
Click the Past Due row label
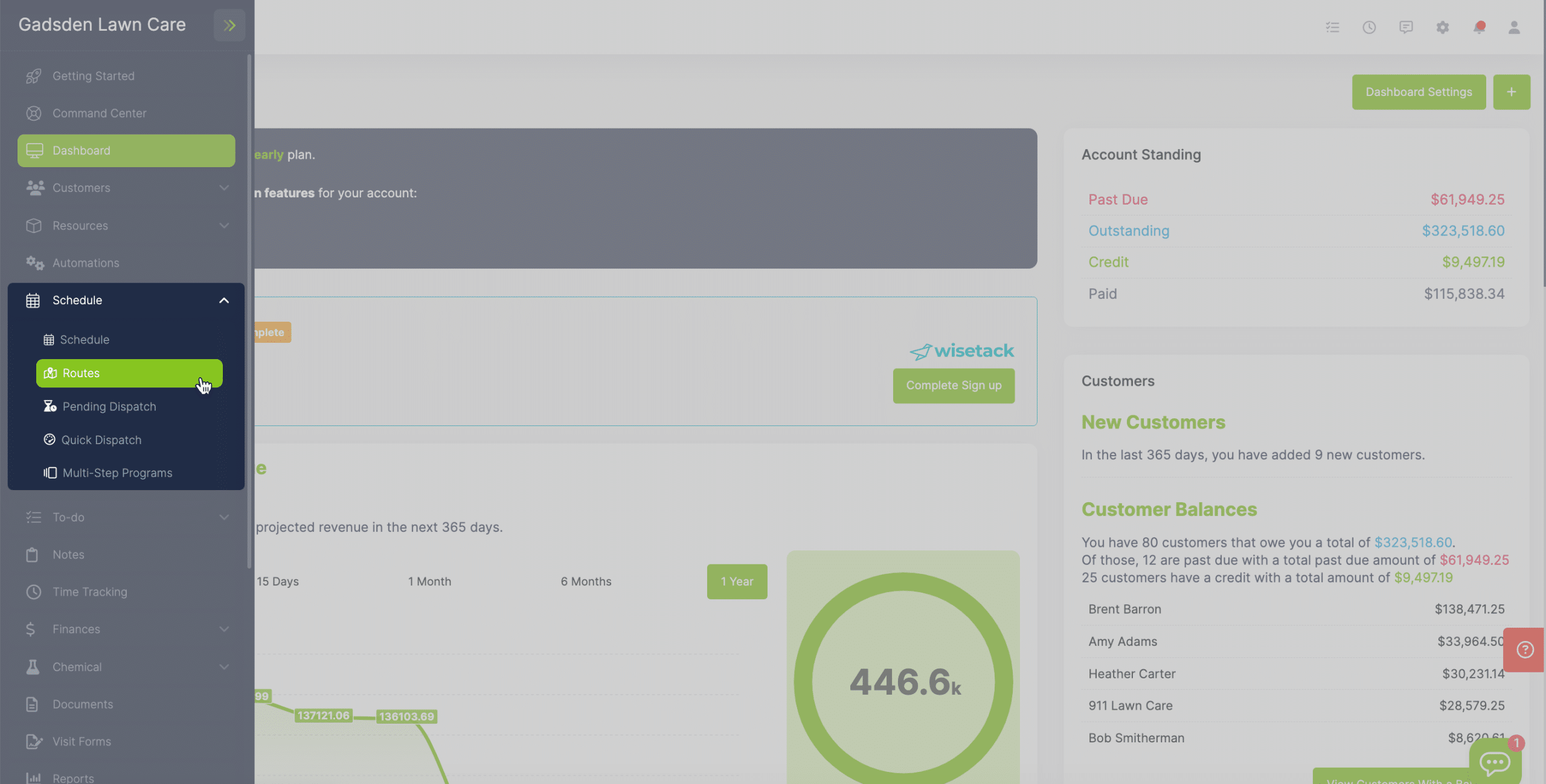(x=1118, y=200)
